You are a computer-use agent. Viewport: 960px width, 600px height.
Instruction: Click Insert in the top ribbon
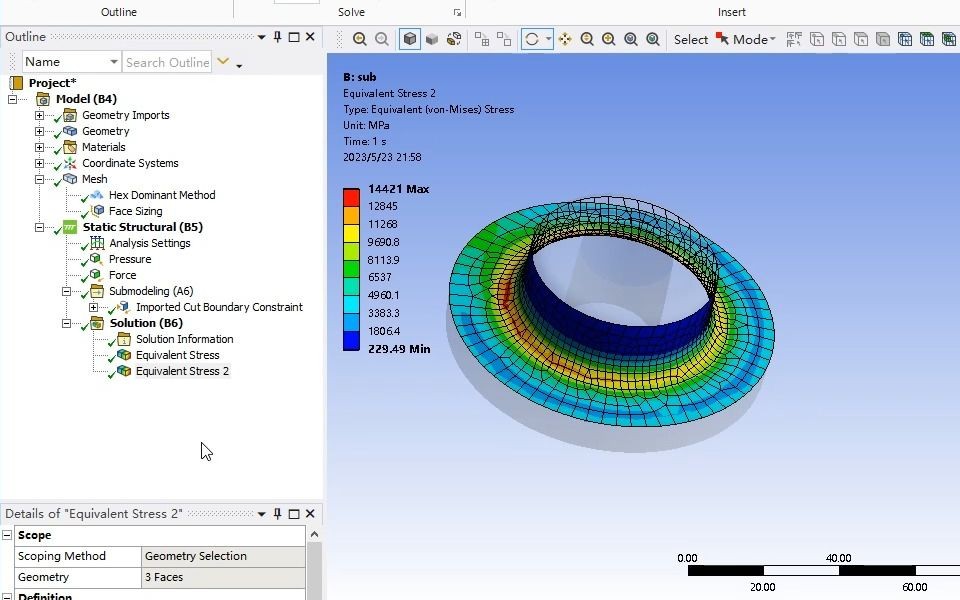731,11
